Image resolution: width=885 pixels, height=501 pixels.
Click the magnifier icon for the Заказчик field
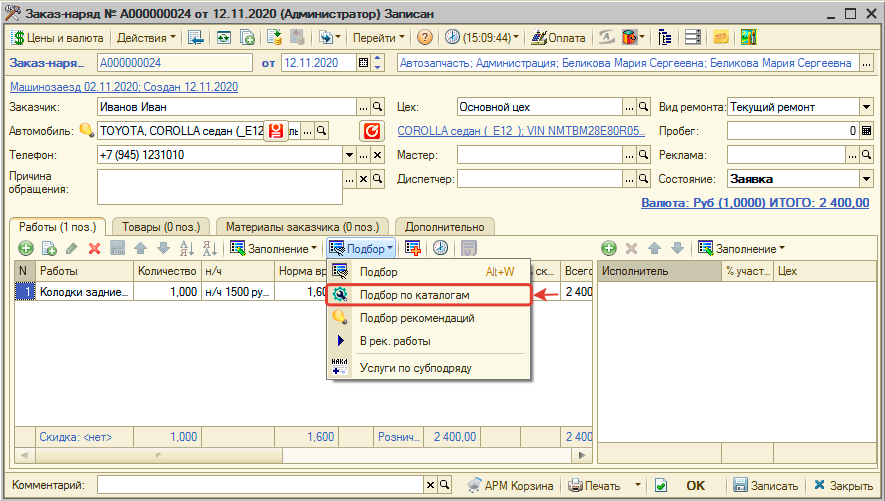(378, 107)
